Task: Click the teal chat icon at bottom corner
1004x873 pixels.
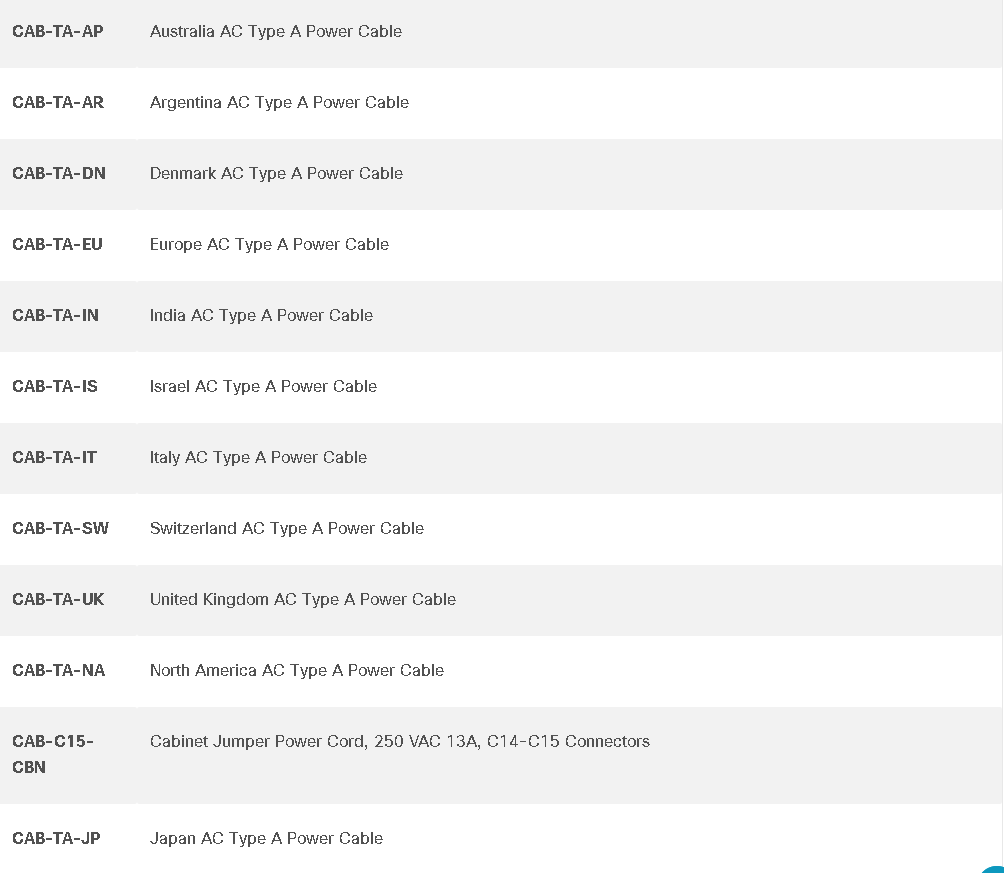Action: pos(994,868)
